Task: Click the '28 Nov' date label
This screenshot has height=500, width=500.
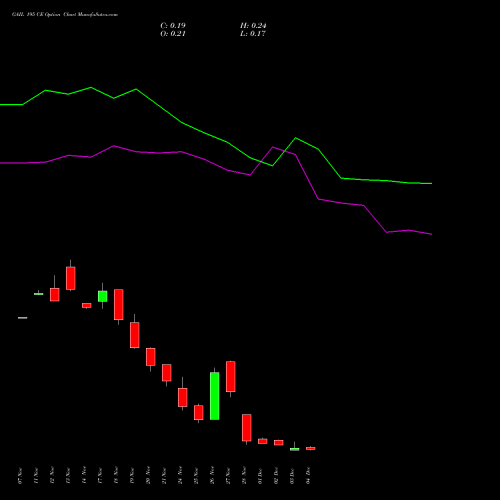Action: (244, 476)
